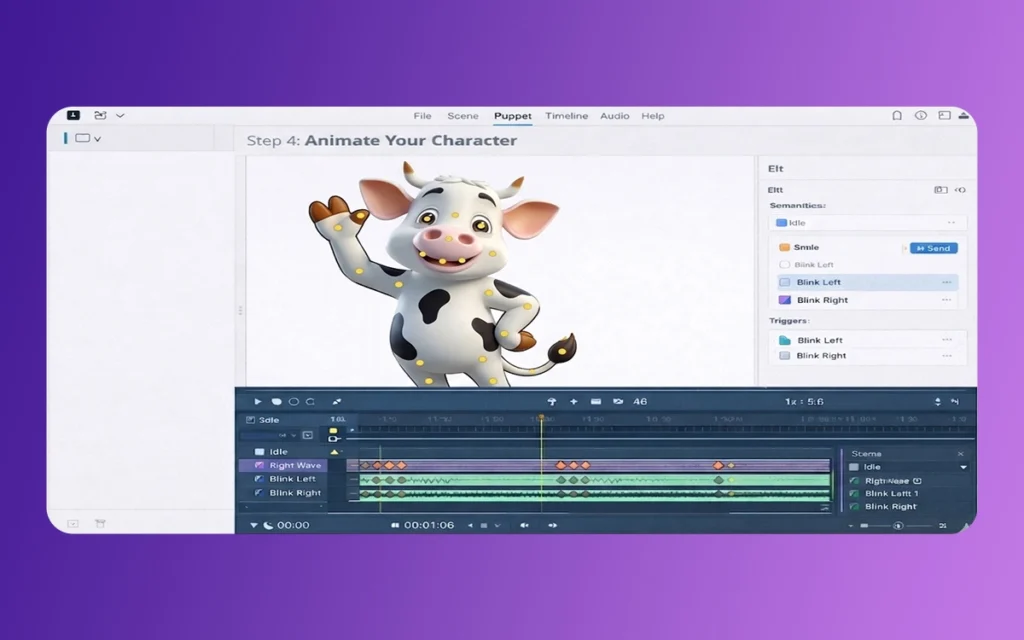This screenshot has width=1024, height=640.
Task: Toggle the Blink Latt 1 checkbox in Scene panel
Action: pyautogui.click(x=854, y=494)
